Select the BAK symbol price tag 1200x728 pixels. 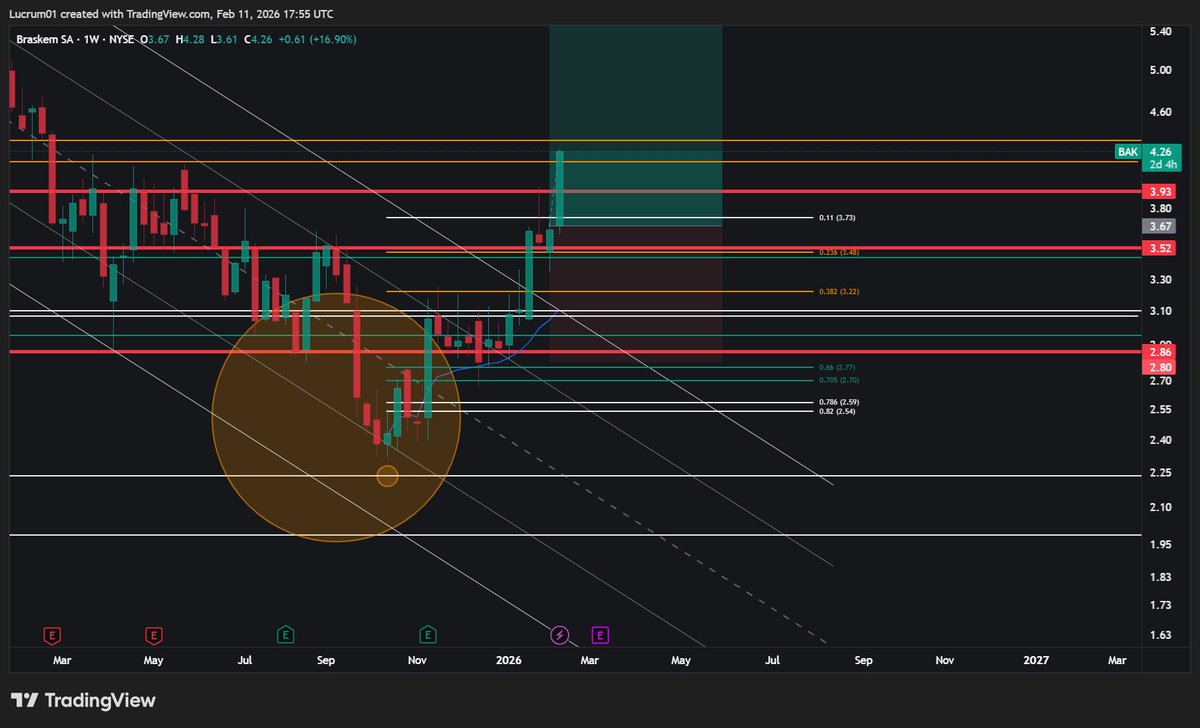click(1127, 152)
